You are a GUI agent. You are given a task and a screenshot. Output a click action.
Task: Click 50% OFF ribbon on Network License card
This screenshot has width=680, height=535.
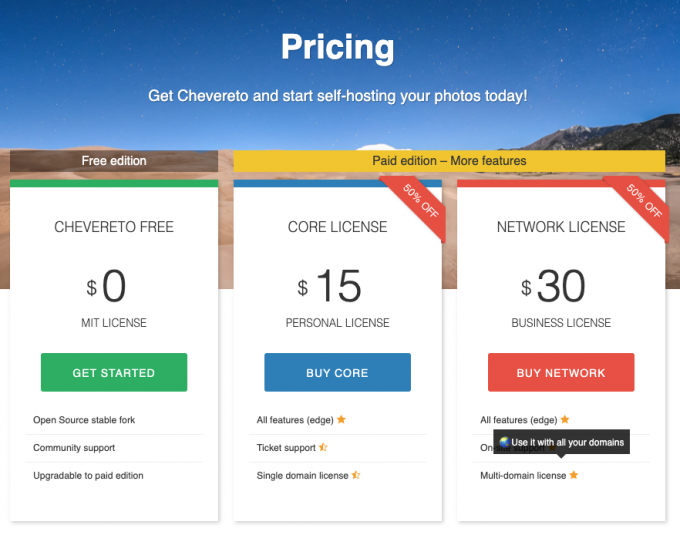point(642,202)
